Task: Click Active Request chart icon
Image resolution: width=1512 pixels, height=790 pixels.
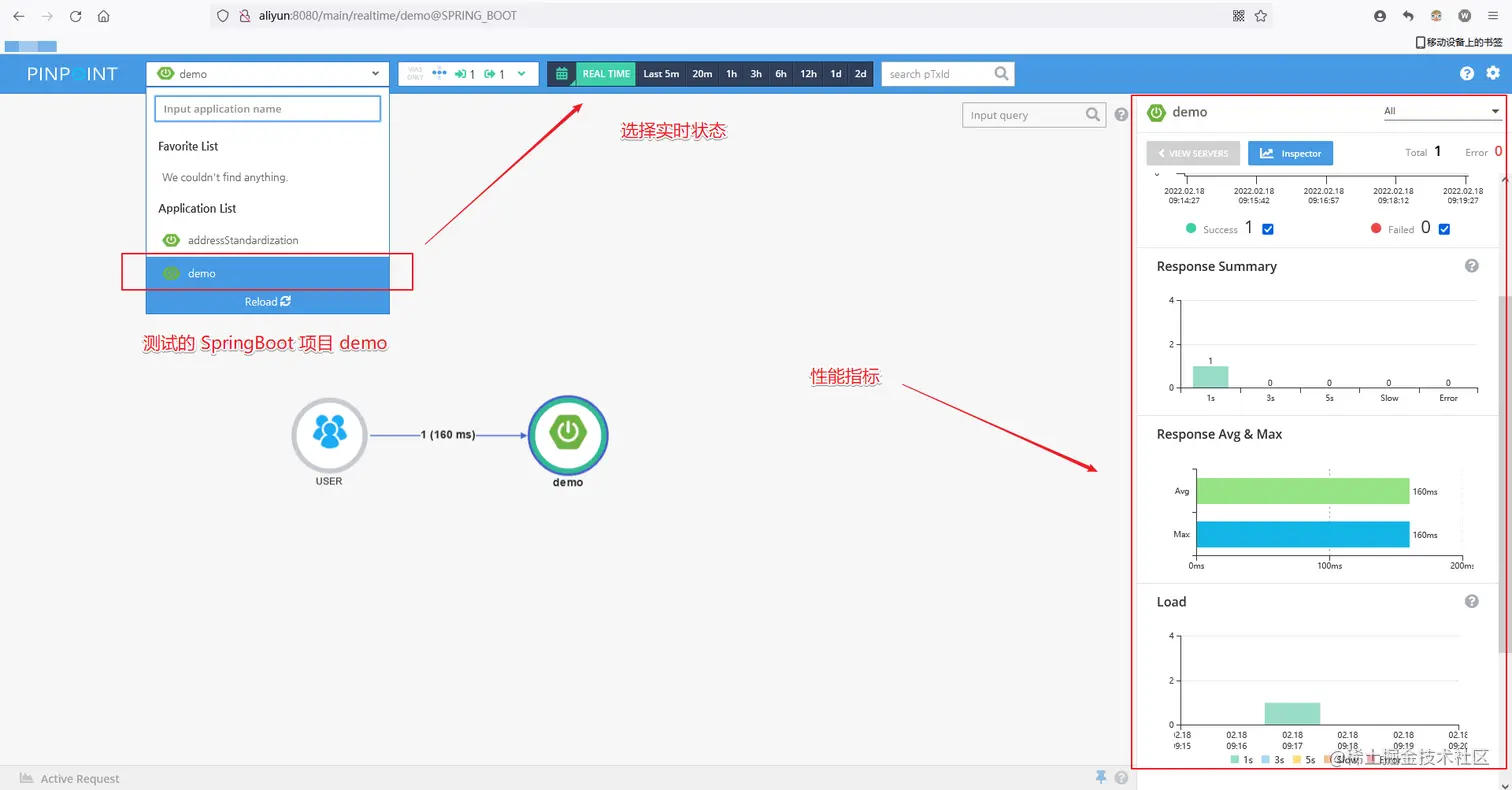Action: click(x=27, y=778)
